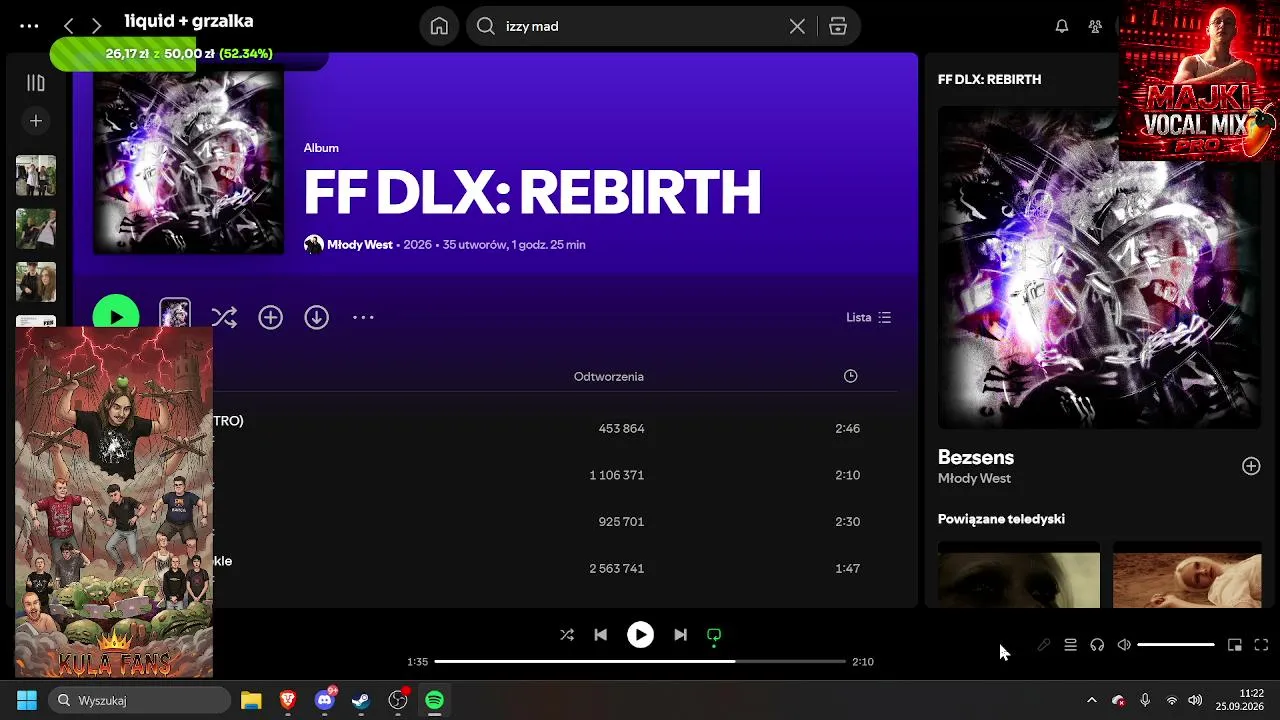Open notifications bell icon
The image size is (1280, 720).
(1062, 27)
